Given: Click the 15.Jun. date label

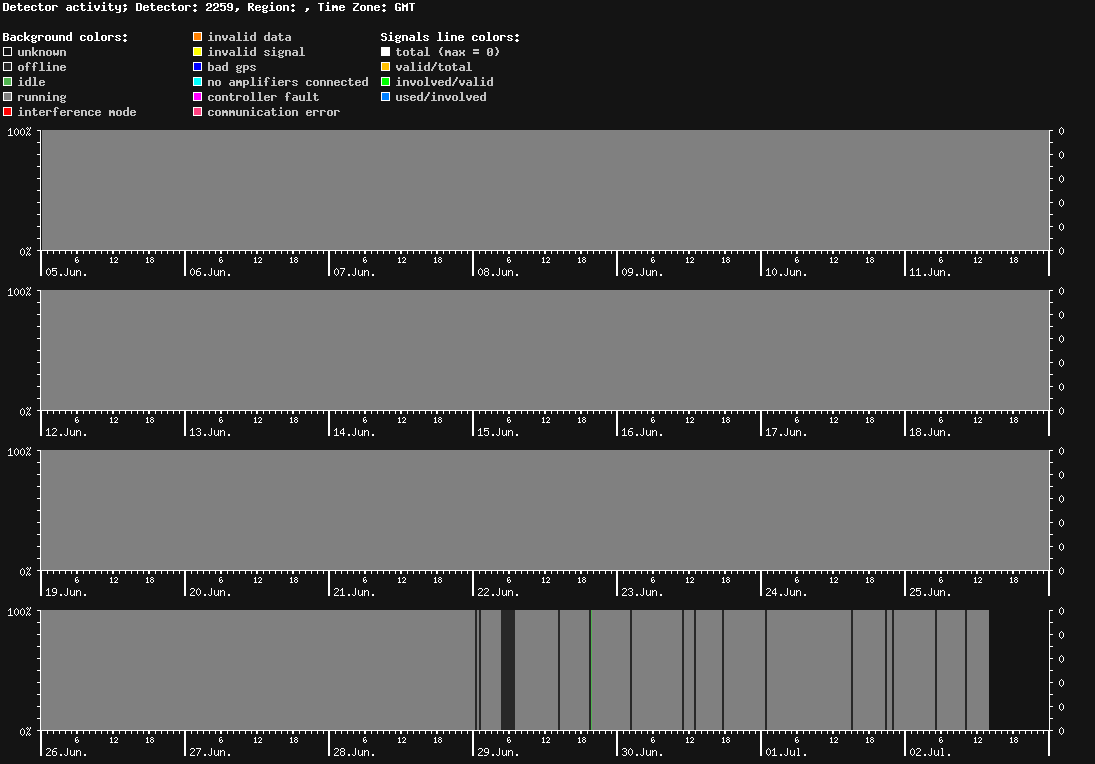Looking at the screenshot, I should click(x=499, y=432).
